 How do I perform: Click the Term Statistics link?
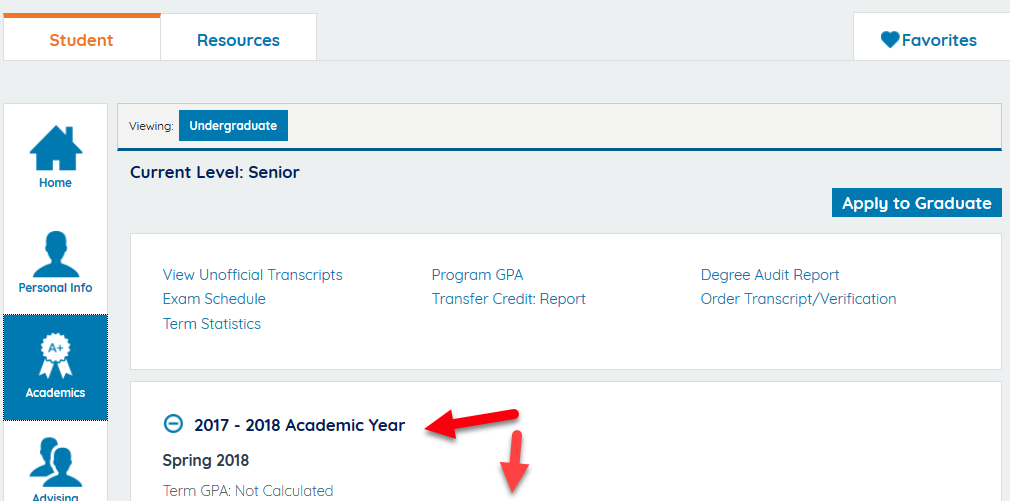(212, 324)
